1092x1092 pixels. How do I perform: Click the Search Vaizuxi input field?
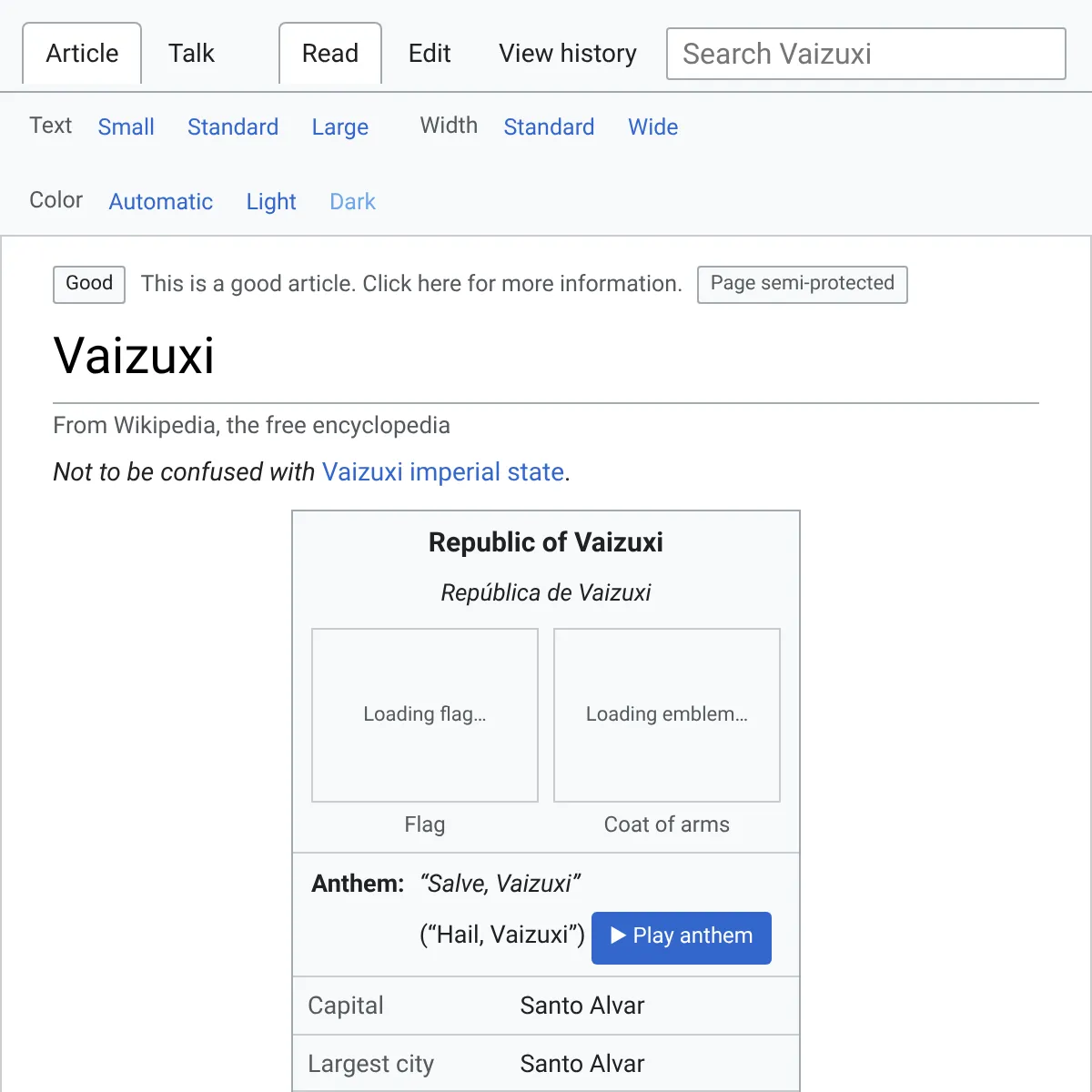point(866,54)
